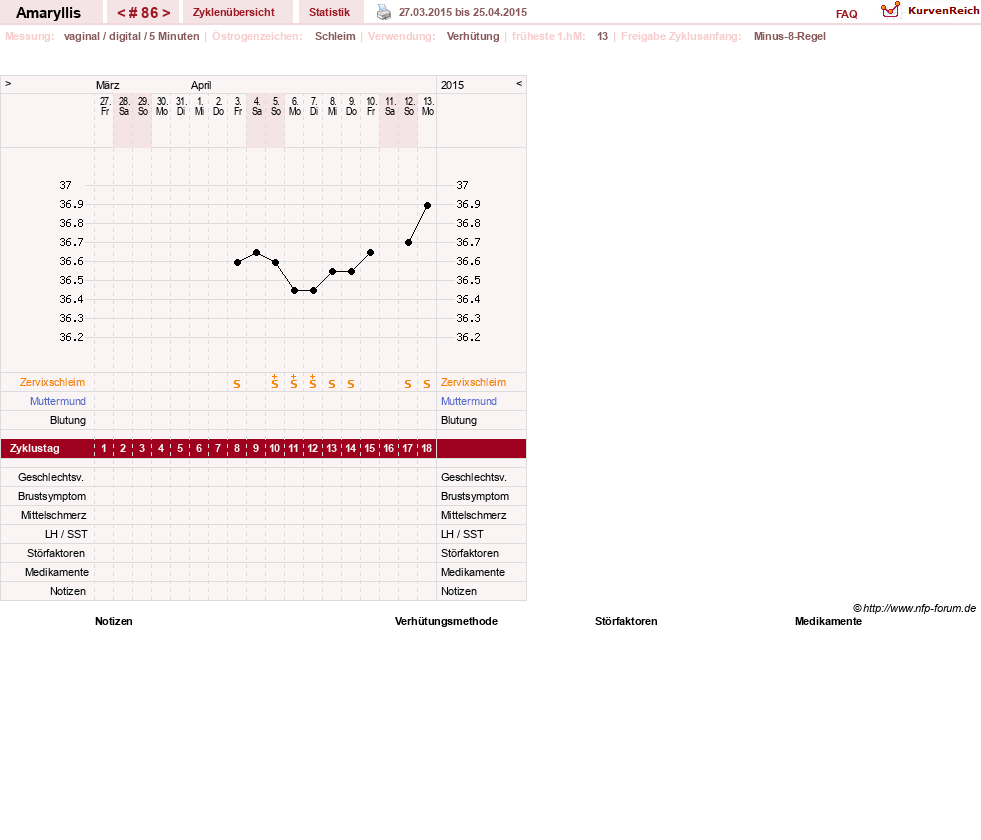Click the 'Verhütungsmethode' heading below the chart
The image size is (981, 840).
446,621
